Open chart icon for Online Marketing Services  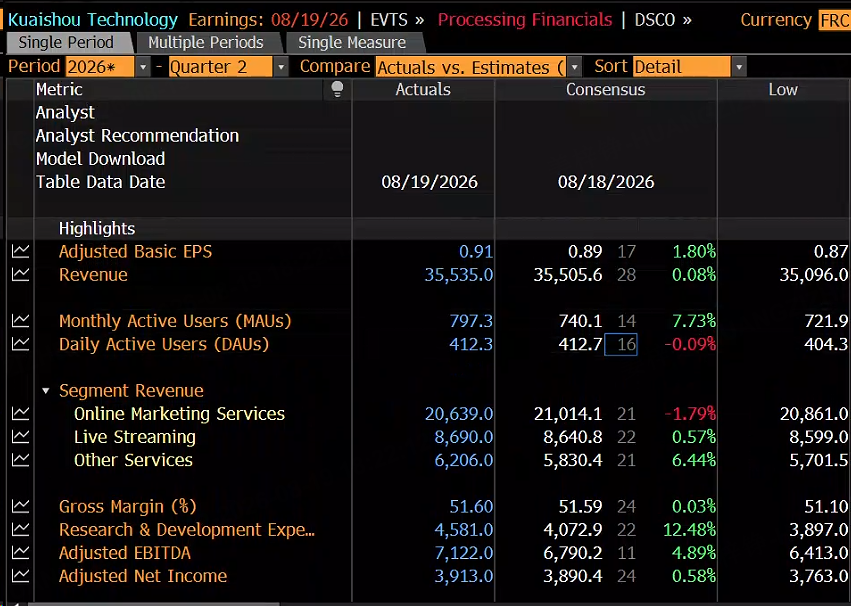[21, 413]
